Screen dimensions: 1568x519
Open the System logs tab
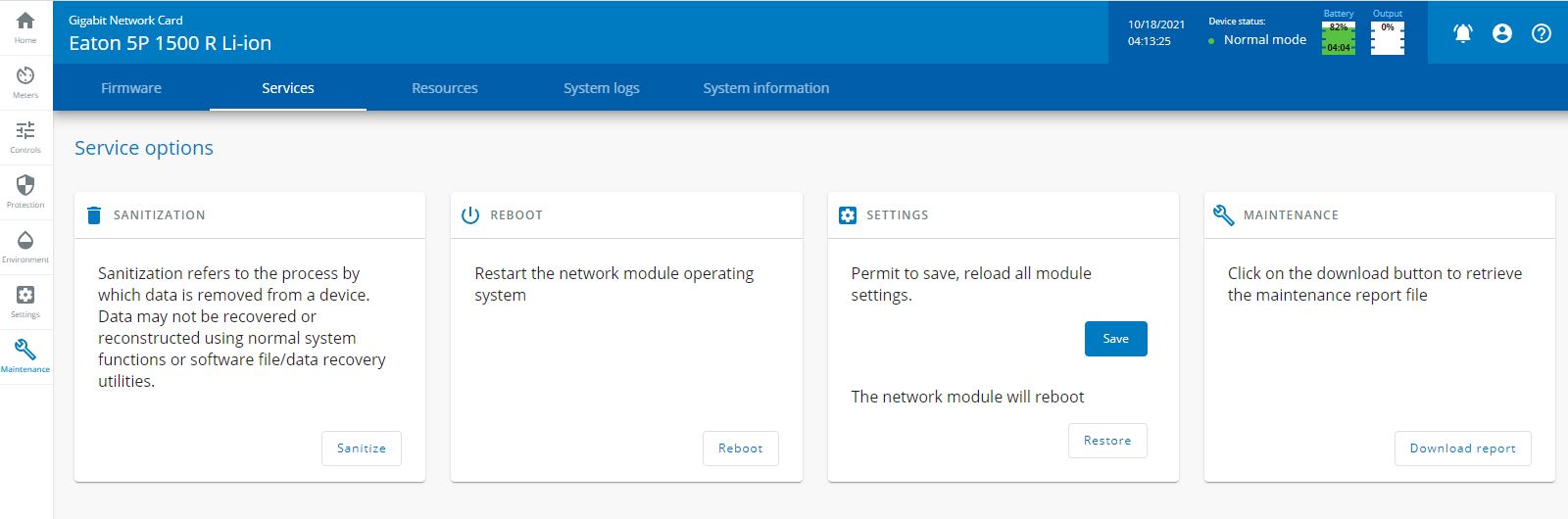[x=602, y=88]
